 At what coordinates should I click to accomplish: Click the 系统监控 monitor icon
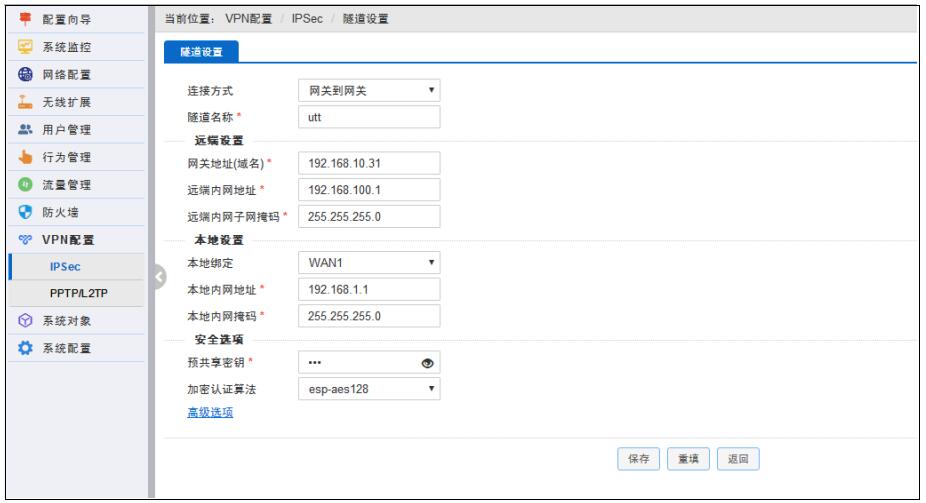coord(25,47)
